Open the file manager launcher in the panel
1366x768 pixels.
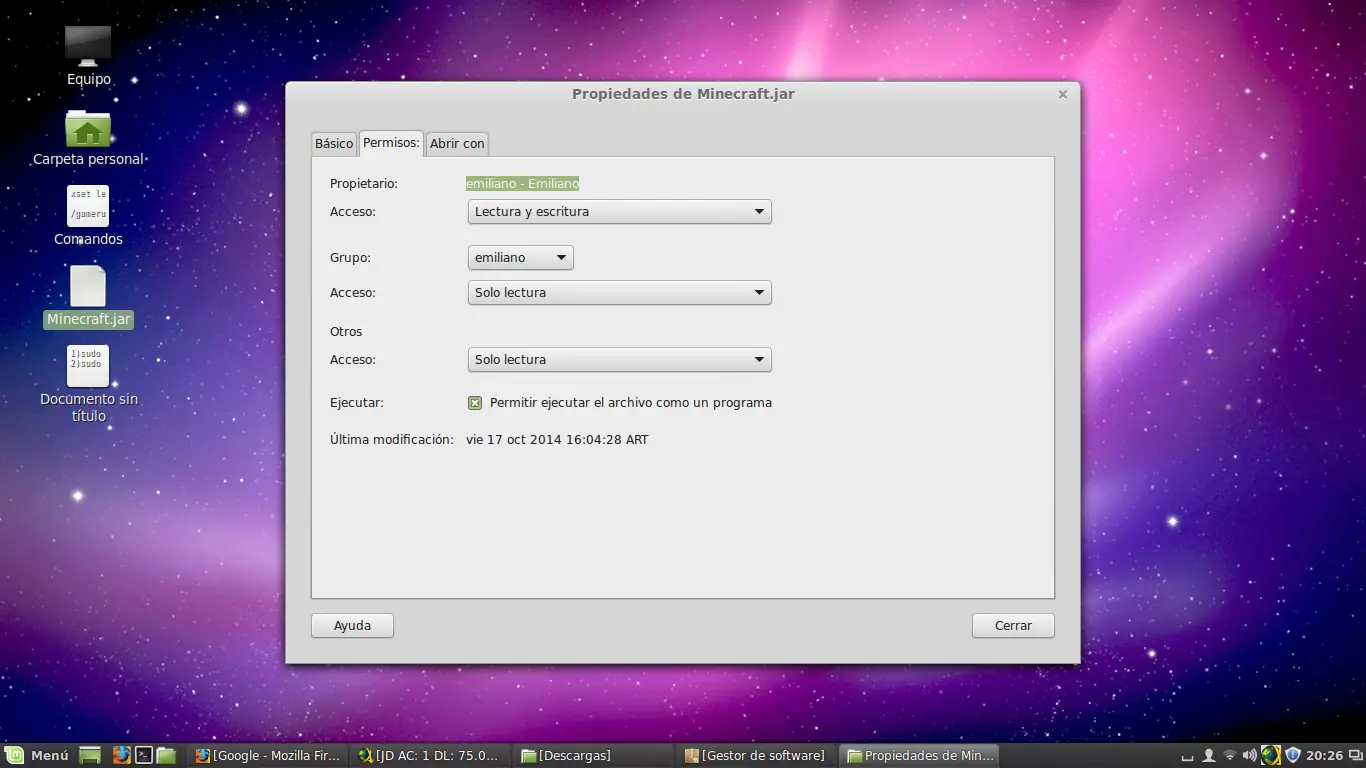(x=166, y=756)
